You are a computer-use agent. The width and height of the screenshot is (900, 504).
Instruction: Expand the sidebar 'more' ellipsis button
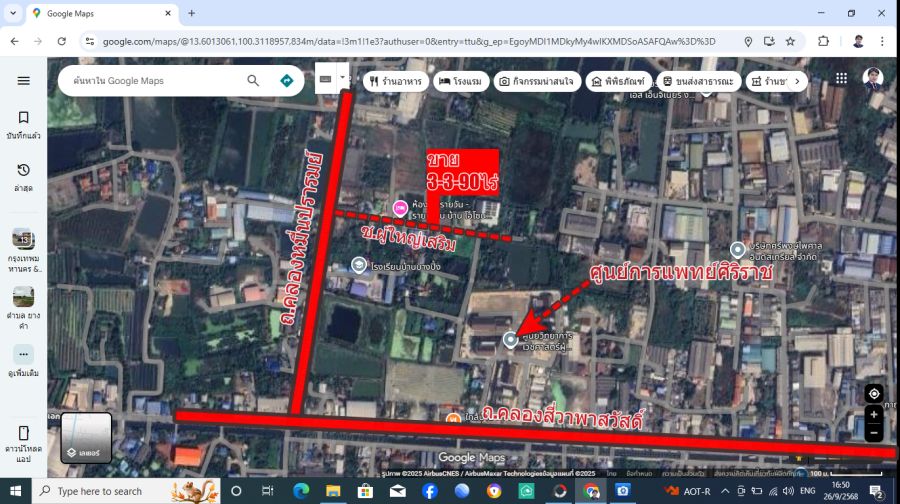[x=23, y=355]
